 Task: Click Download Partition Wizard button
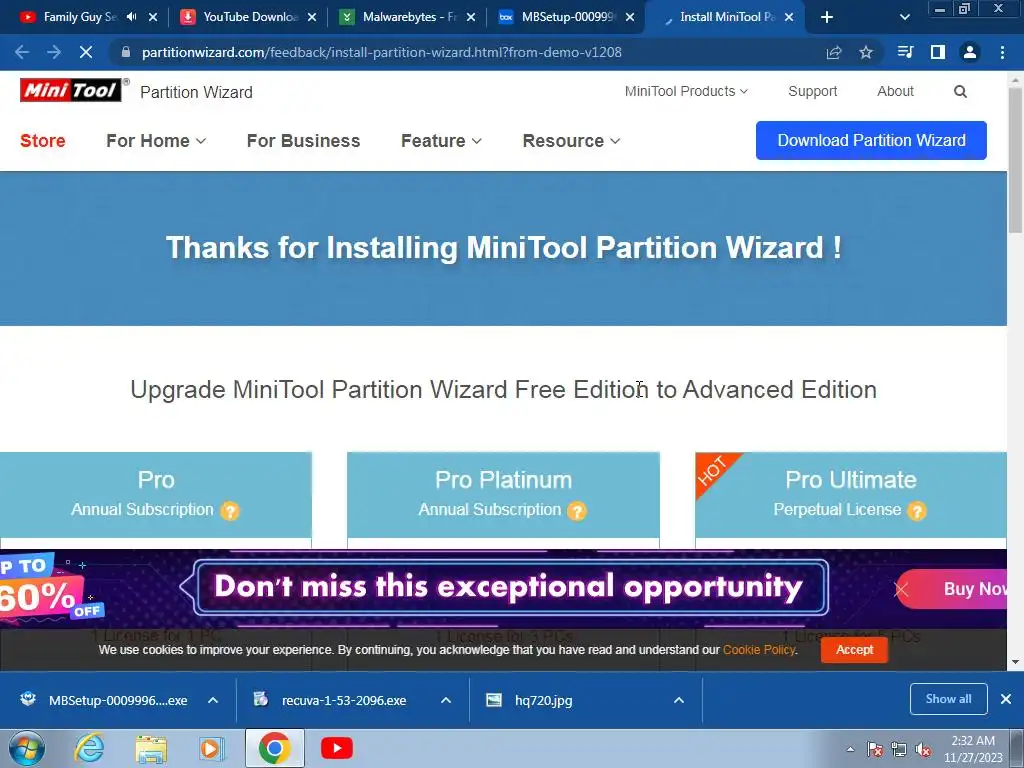click(x=871, y=140)
